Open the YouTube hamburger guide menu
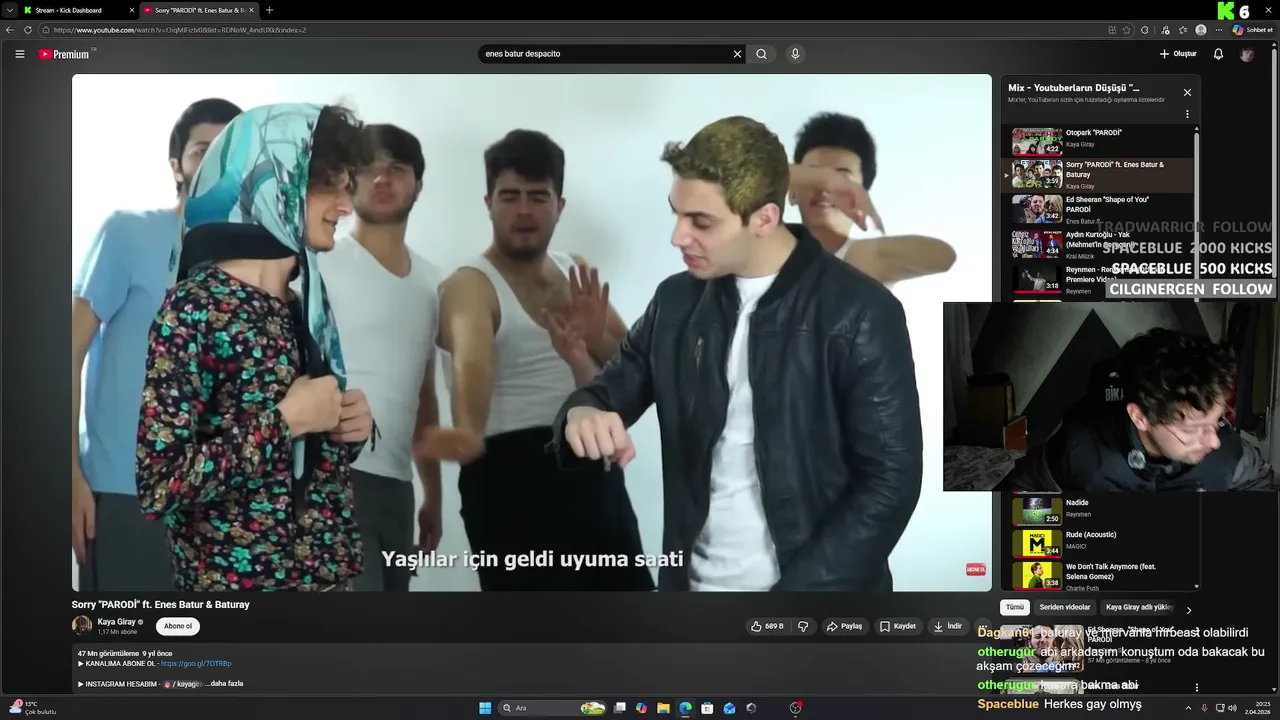 point(19,54)
